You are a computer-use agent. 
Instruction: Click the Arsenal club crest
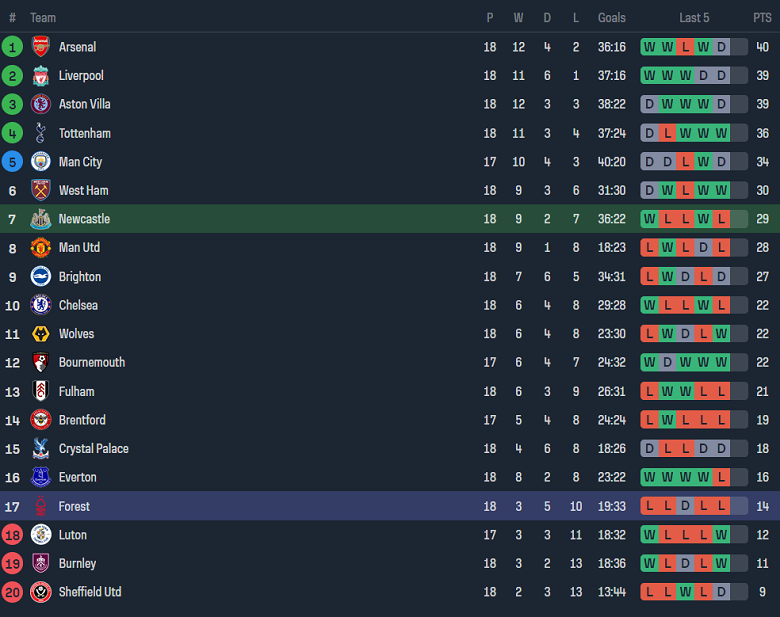pyautogui.click(x=41, y=47)
